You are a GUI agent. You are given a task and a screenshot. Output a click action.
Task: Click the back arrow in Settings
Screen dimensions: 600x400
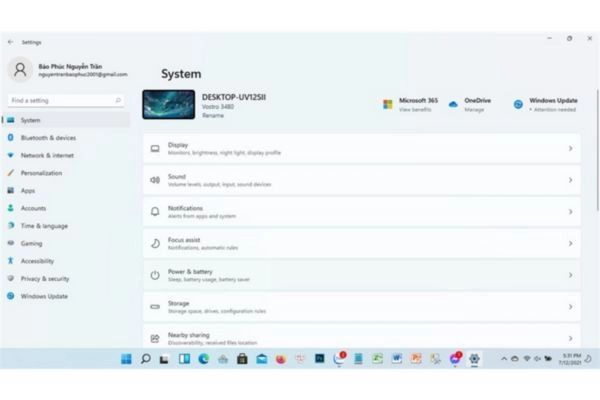(x=11, y=42)
